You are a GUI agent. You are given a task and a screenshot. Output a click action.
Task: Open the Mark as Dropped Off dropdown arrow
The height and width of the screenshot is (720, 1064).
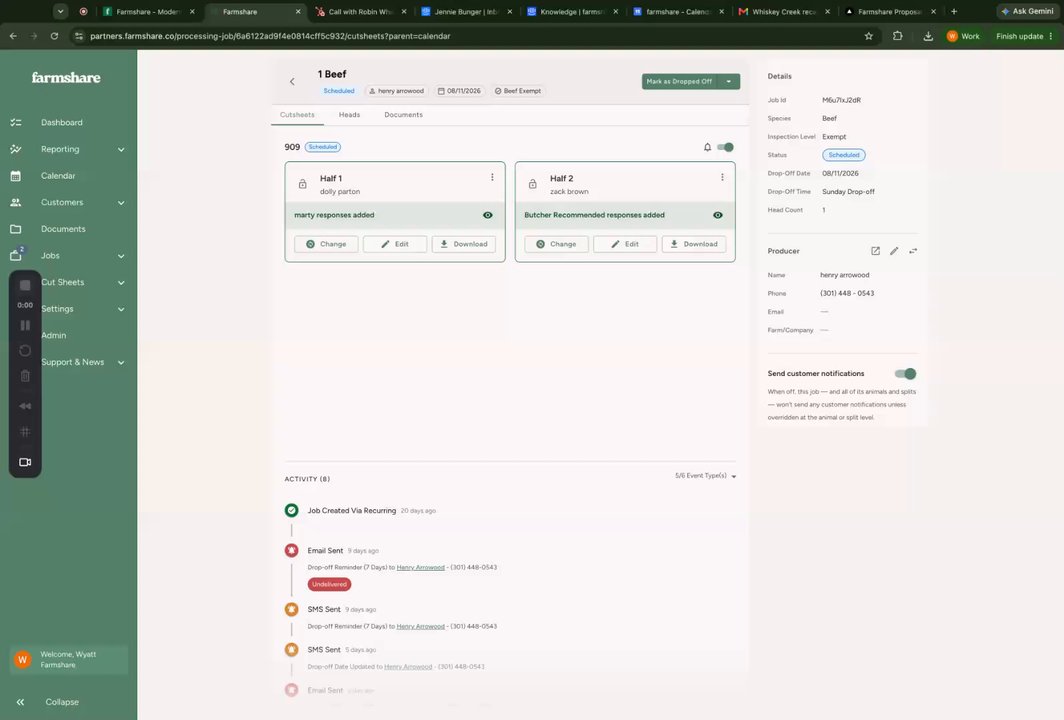[x=729, y=81]
